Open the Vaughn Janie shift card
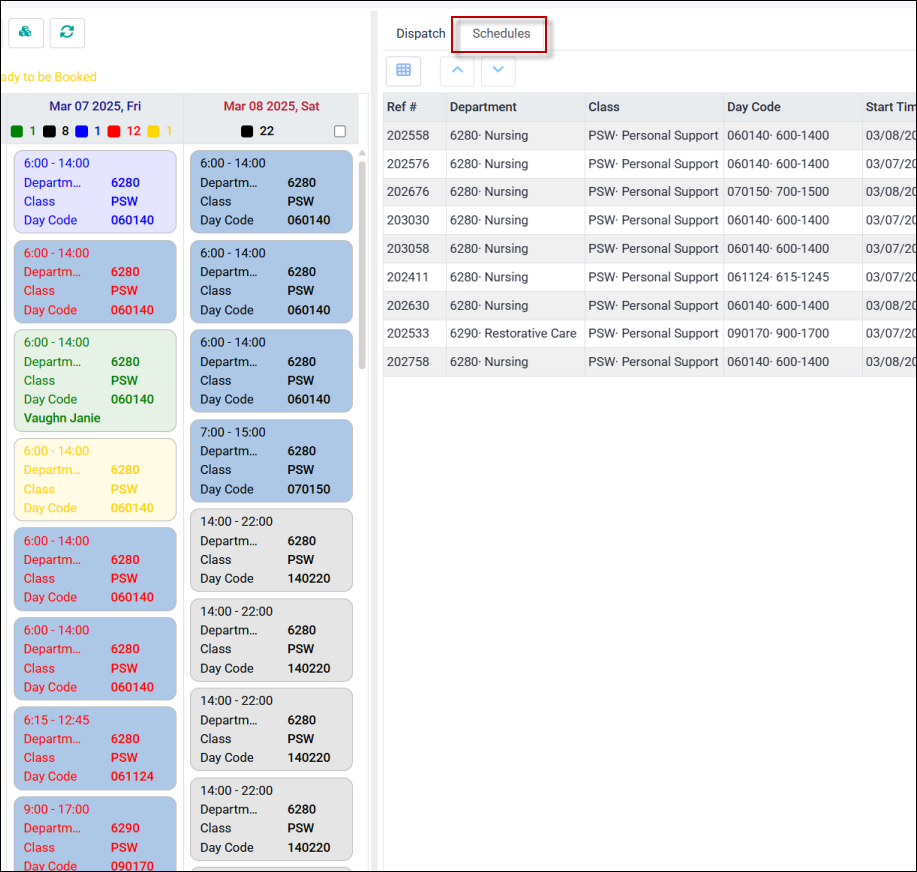This screenshot has width=917, height=872. [95, 381]
